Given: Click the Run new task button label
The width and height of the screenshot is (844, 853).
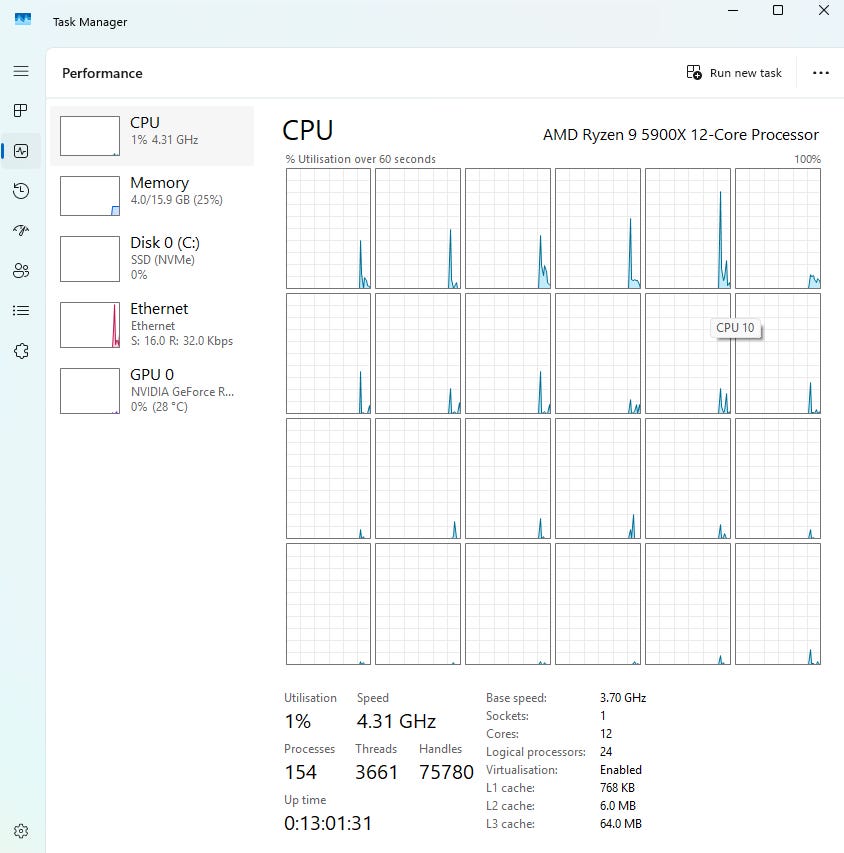Looking at the screenshot, I should click(746, 73).
